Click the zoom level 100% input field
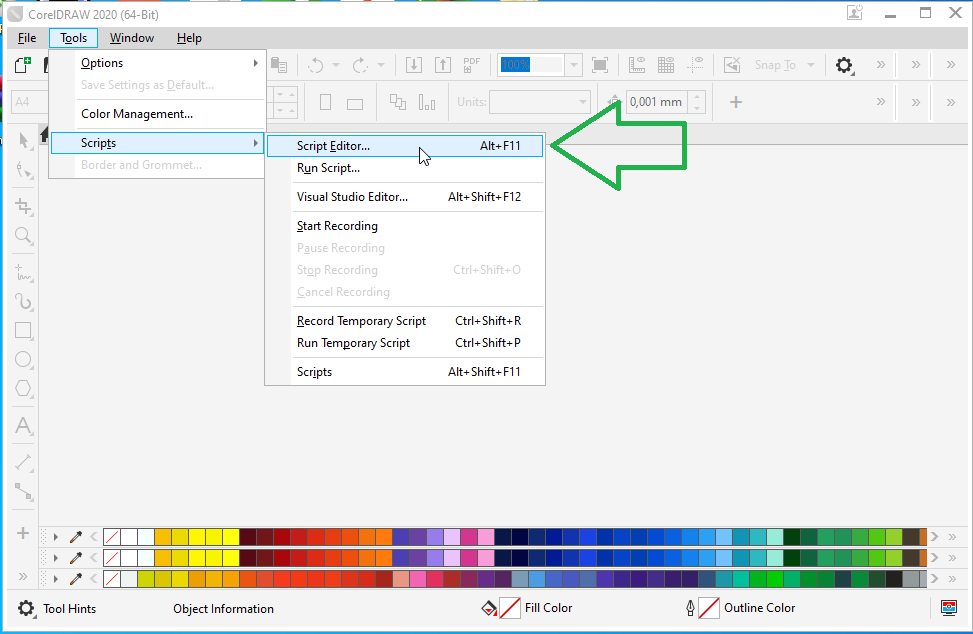Screen dimensions: 973x634 pos(532,65)
